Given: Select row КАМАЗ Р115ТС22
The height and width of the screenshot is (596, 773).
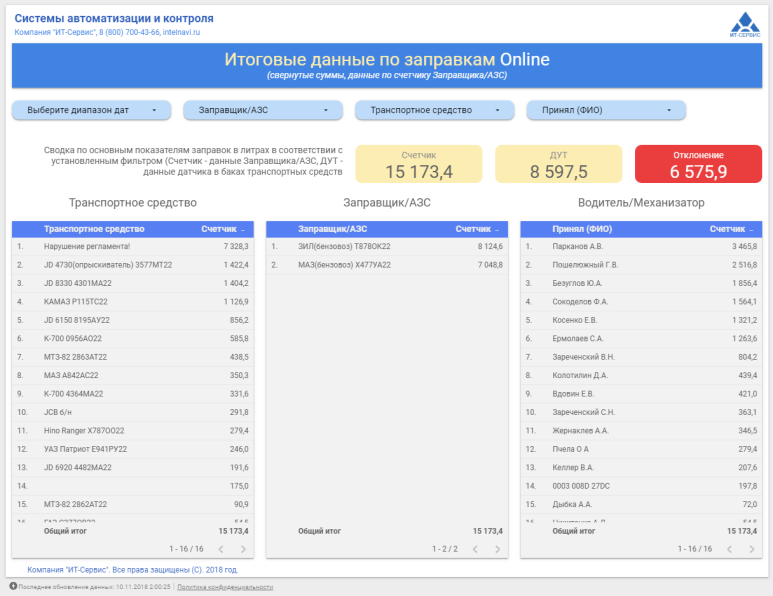Looking at the screenshot, I should tap(133, 302).
